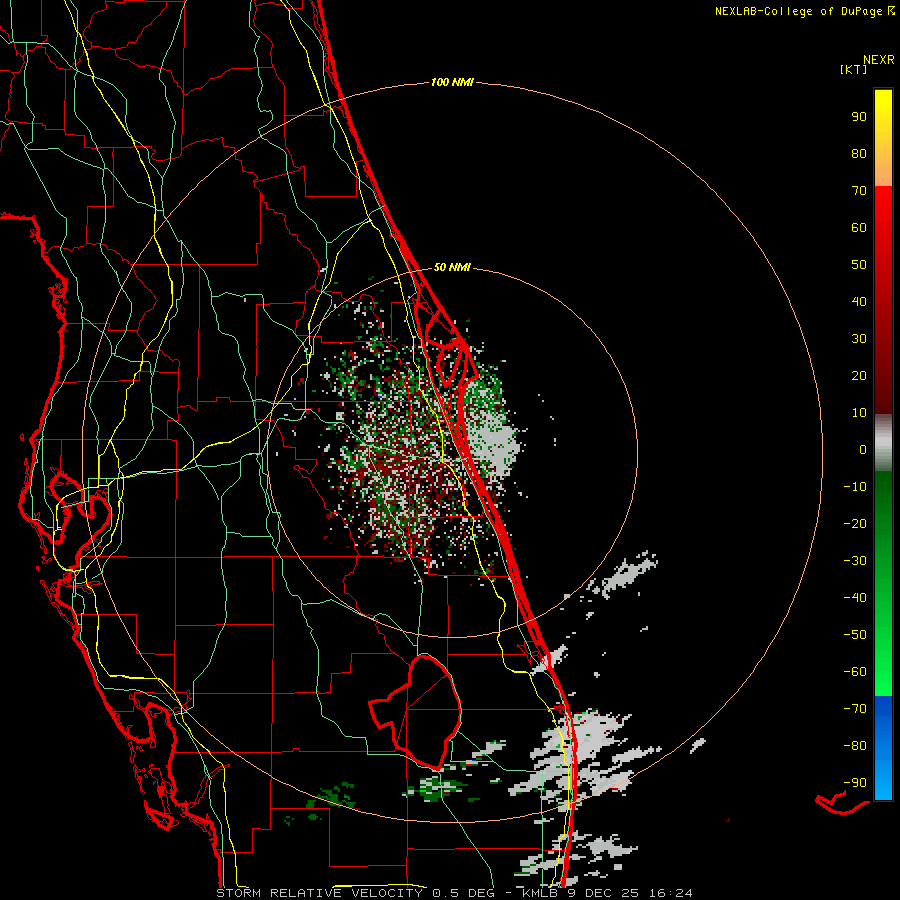Select the 80 value on velocity scale

859,153
